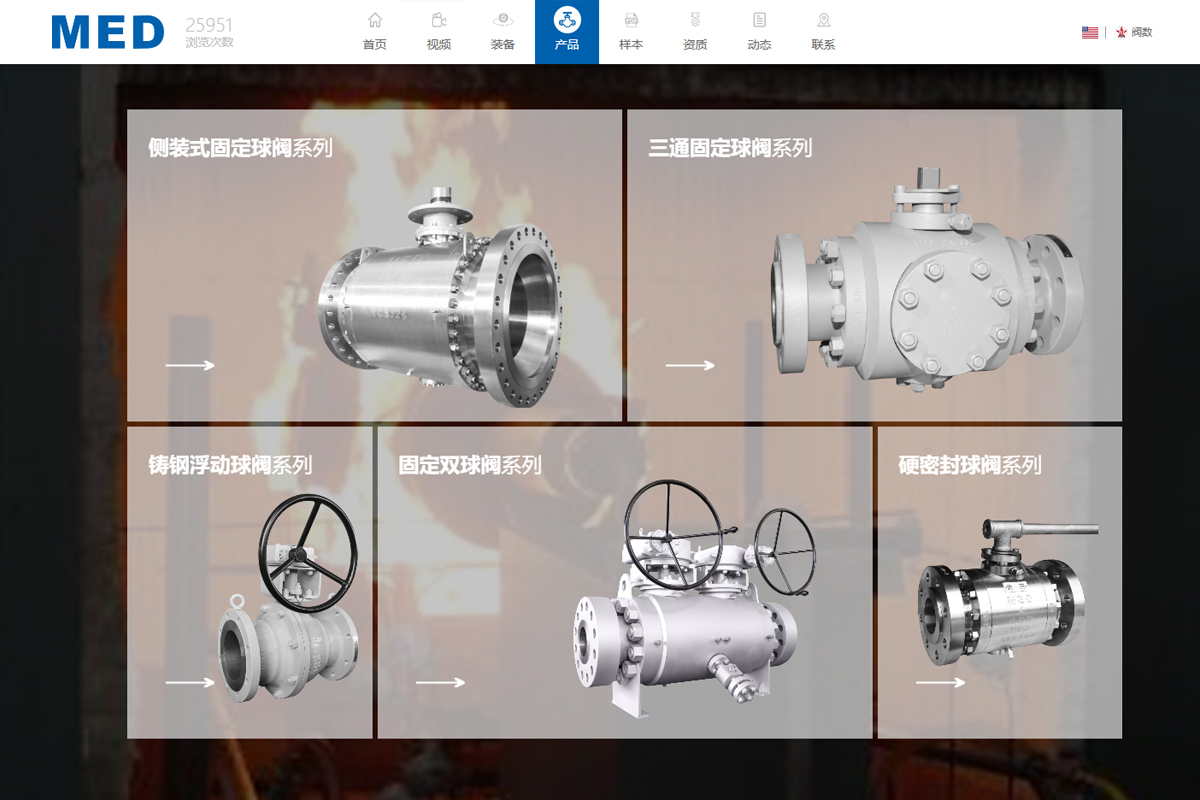Open 三通固定球阀系列 heading
Image resolution: width=1200 pixels, height=800 pixels.
(x=730, y=148)
